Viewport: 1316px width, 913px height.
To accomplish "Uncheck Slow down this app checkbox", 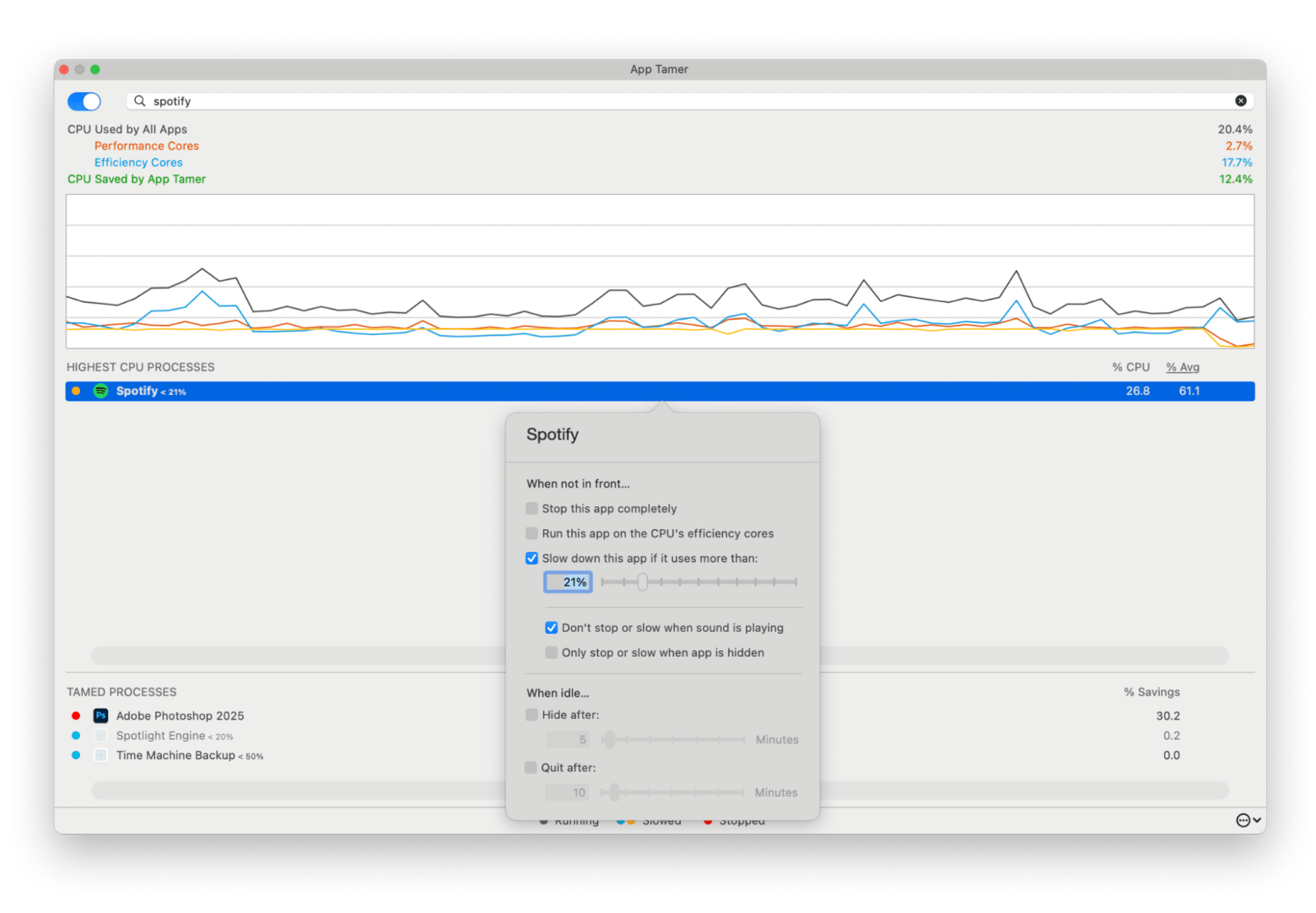I will point(531,559).
